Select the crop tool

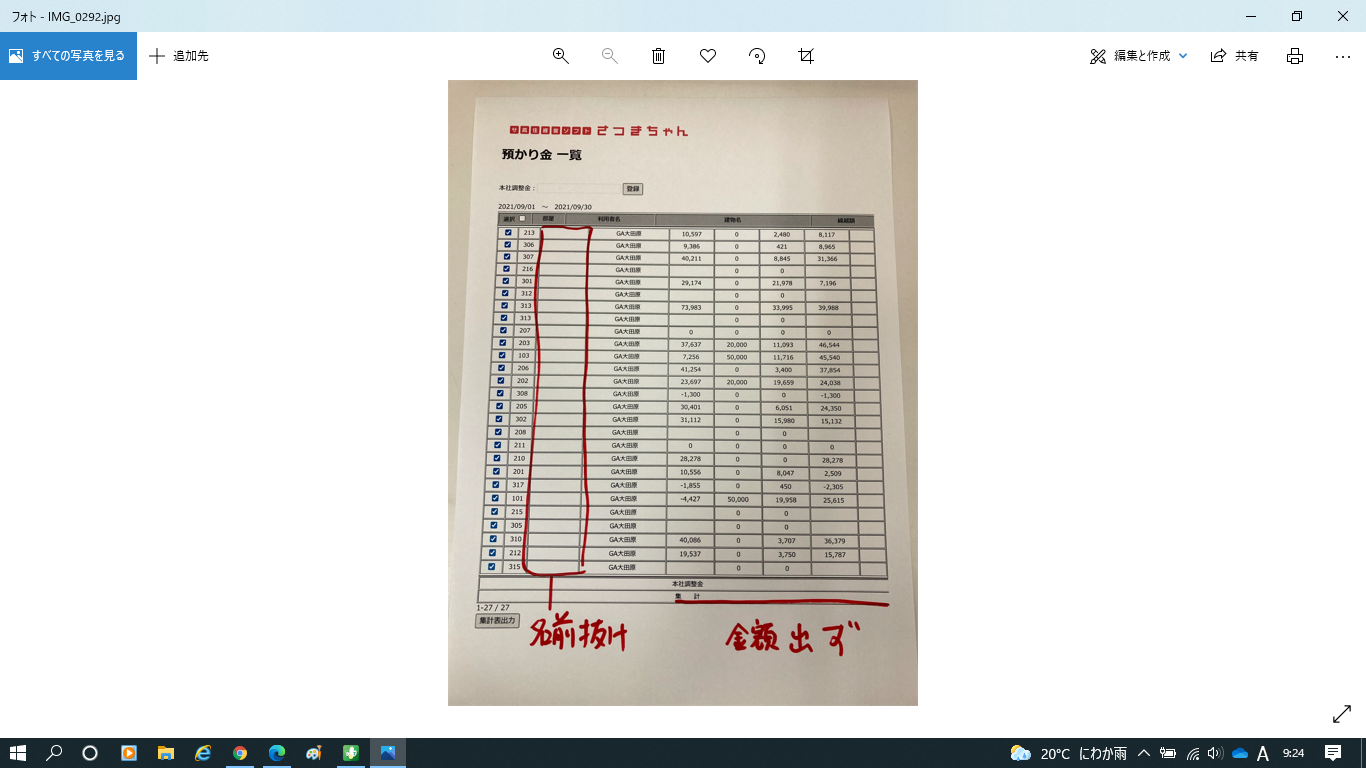806,56
